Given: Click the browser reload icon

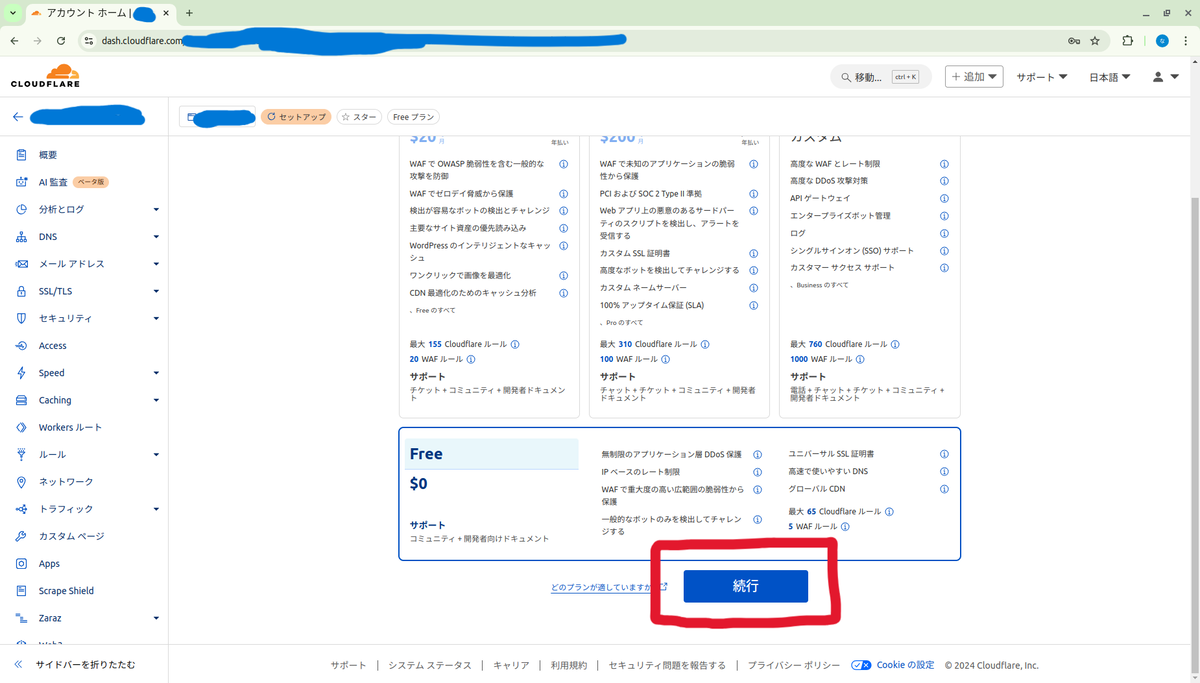Looking at the screenshot, I should coord(61,41).
